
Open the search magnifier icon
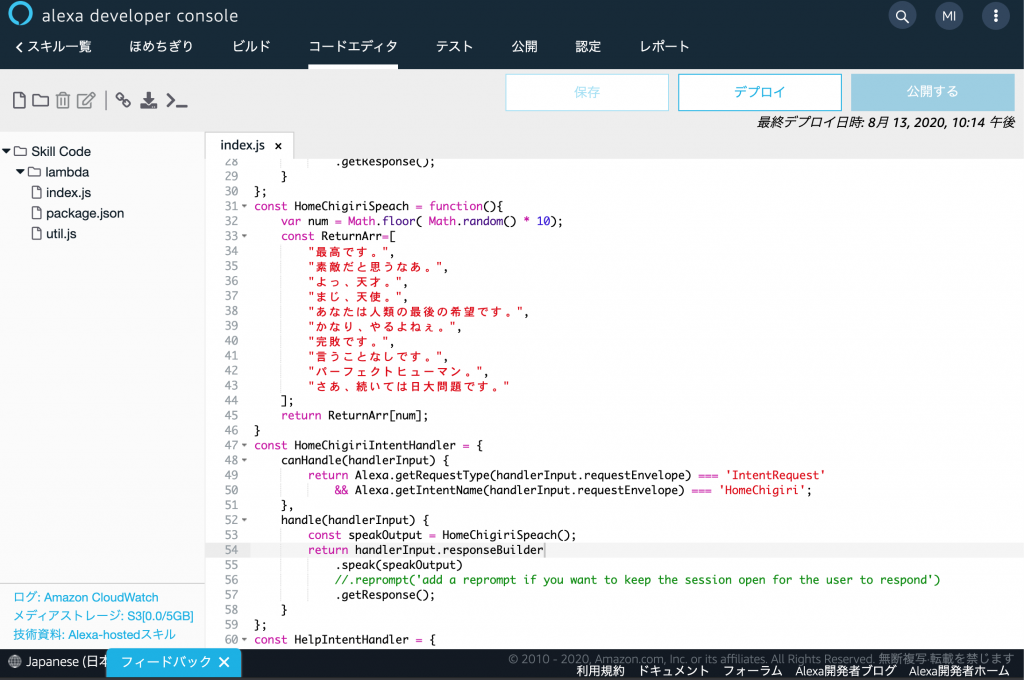click(902, 16)
